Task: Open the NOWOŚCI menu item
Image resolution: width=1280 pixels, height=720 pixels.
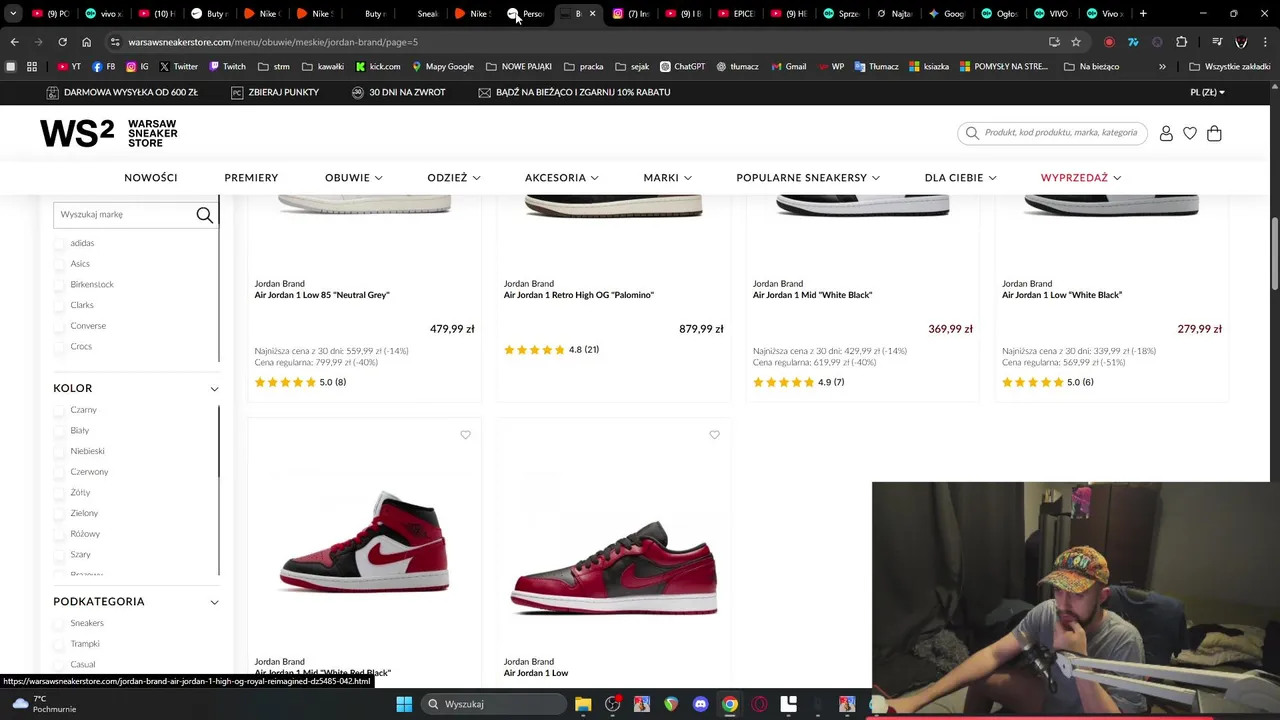Action: coord(151,177)
